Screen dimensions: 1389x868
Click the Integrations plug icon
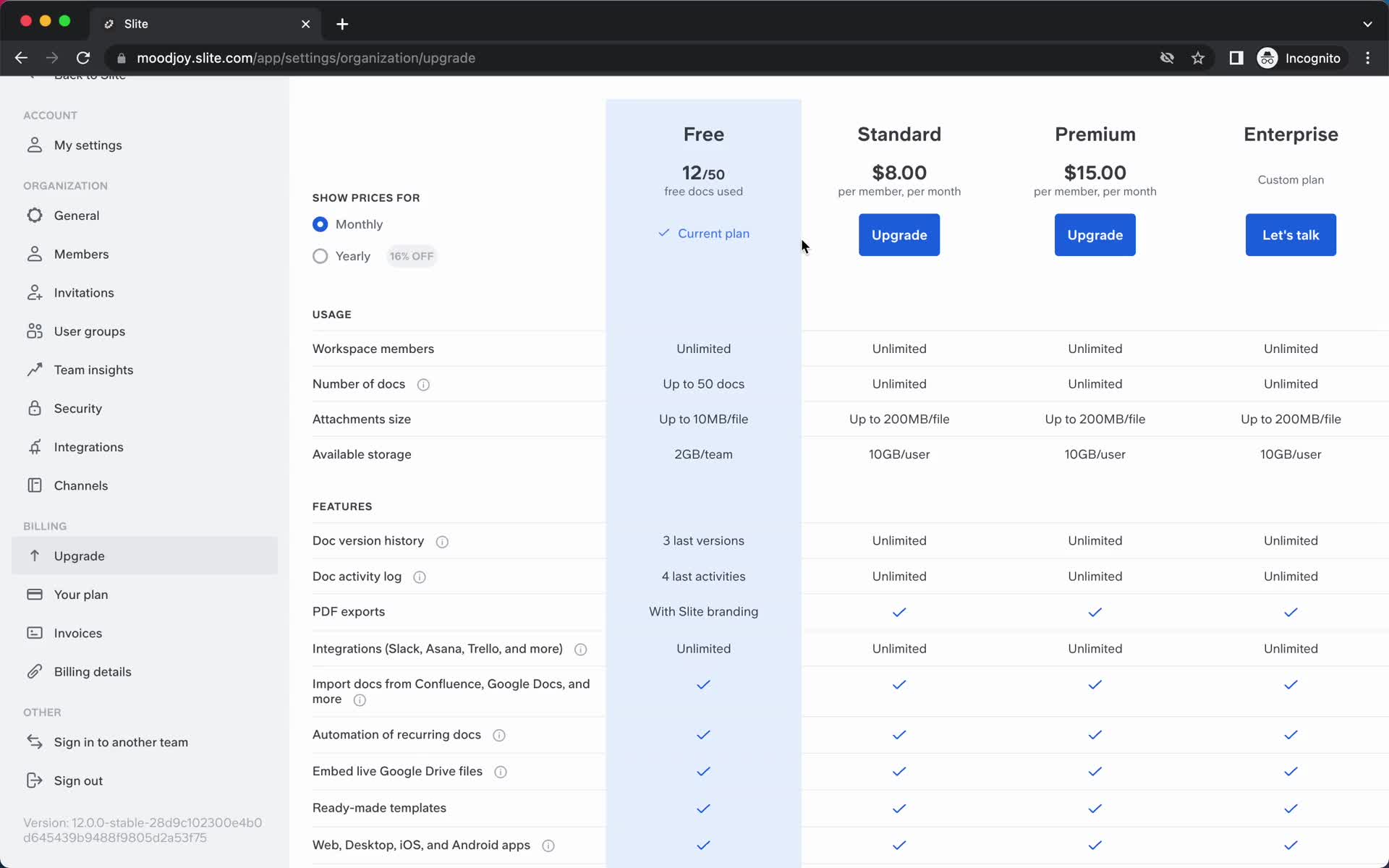(35, 447)
